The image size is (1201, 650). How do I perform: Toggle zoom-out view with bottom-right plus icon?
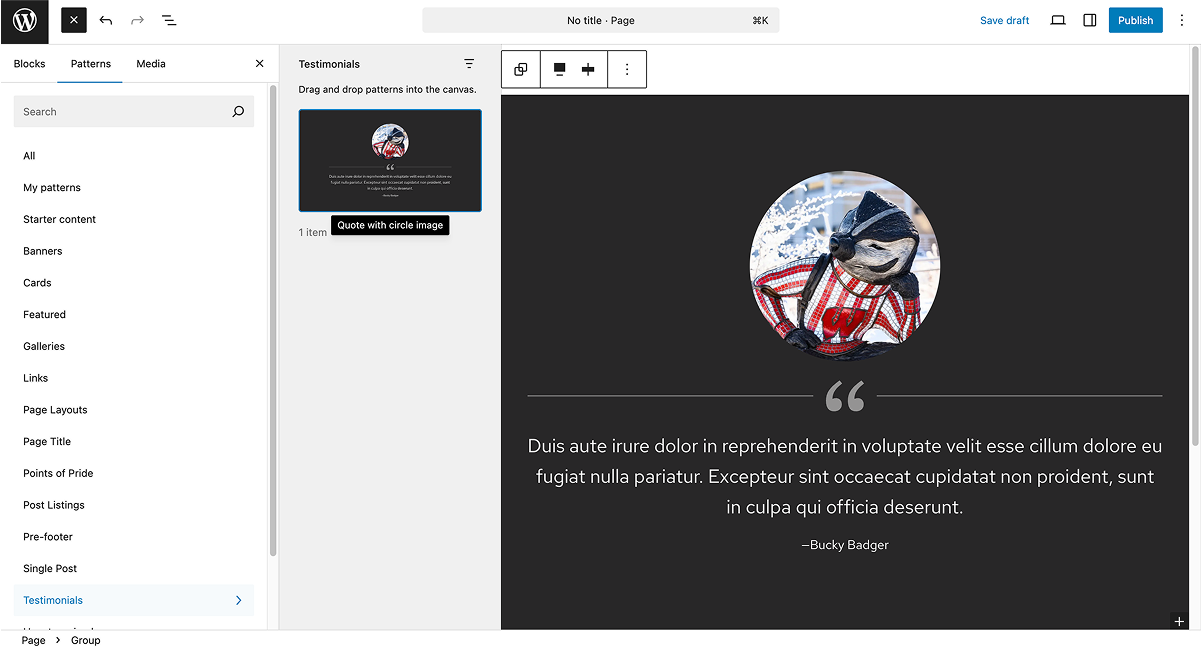[1179, 621]
